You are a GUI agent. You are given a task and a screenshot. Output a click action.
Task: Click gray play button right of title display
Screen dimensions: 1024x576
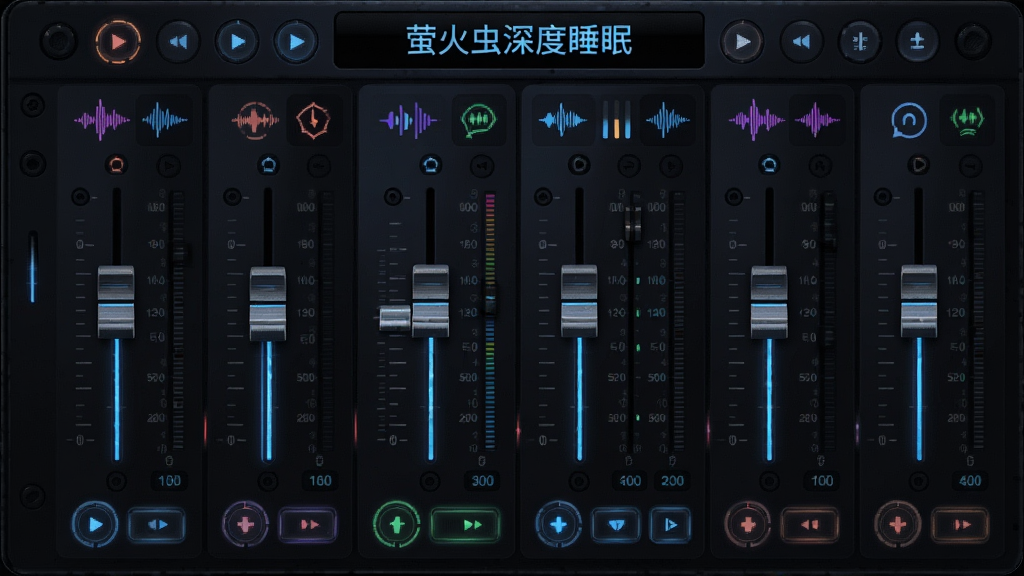point(742,42)
